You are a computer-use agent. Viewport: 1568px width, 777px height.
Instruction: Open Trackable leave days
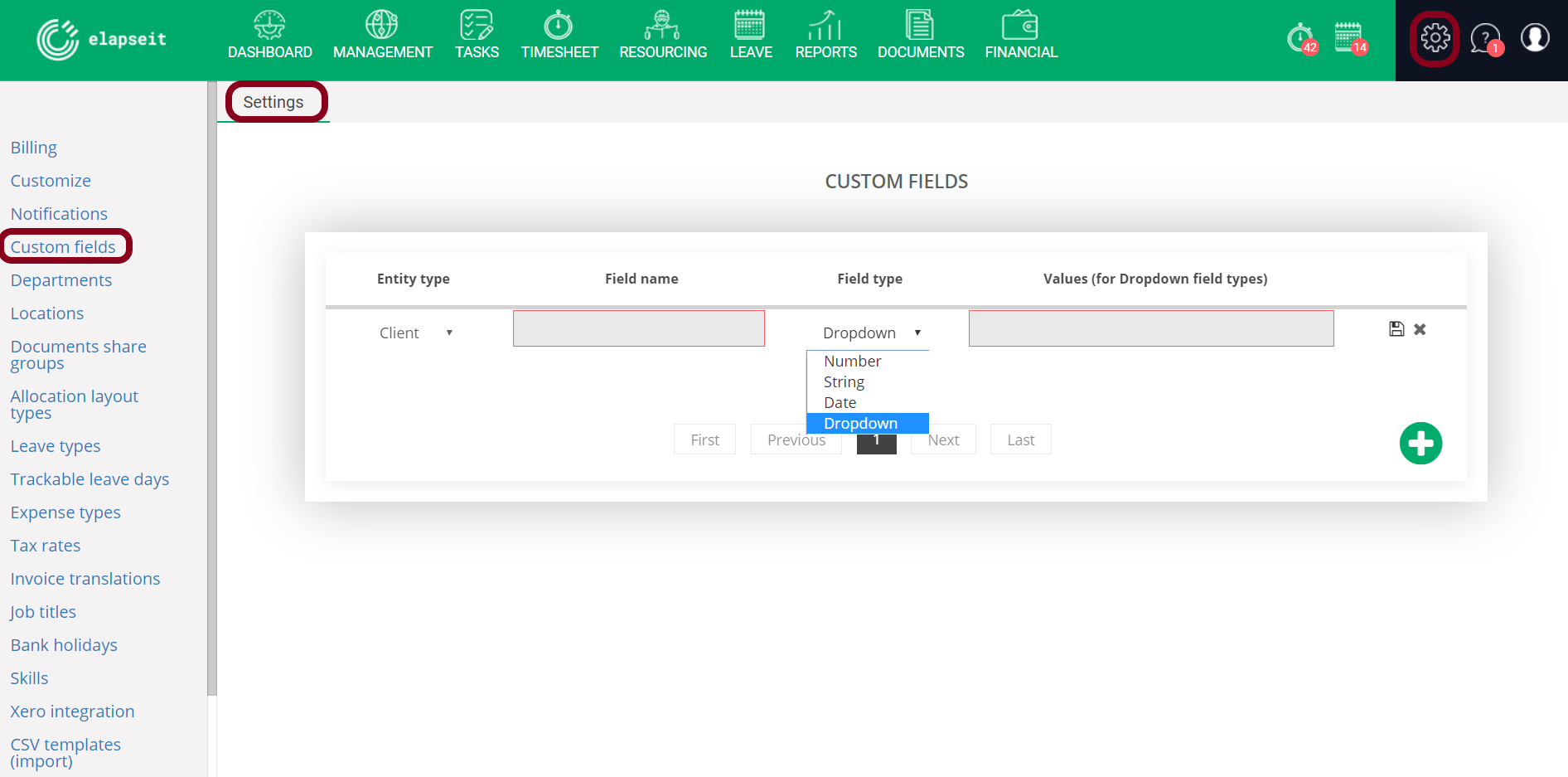coord(90,479)
